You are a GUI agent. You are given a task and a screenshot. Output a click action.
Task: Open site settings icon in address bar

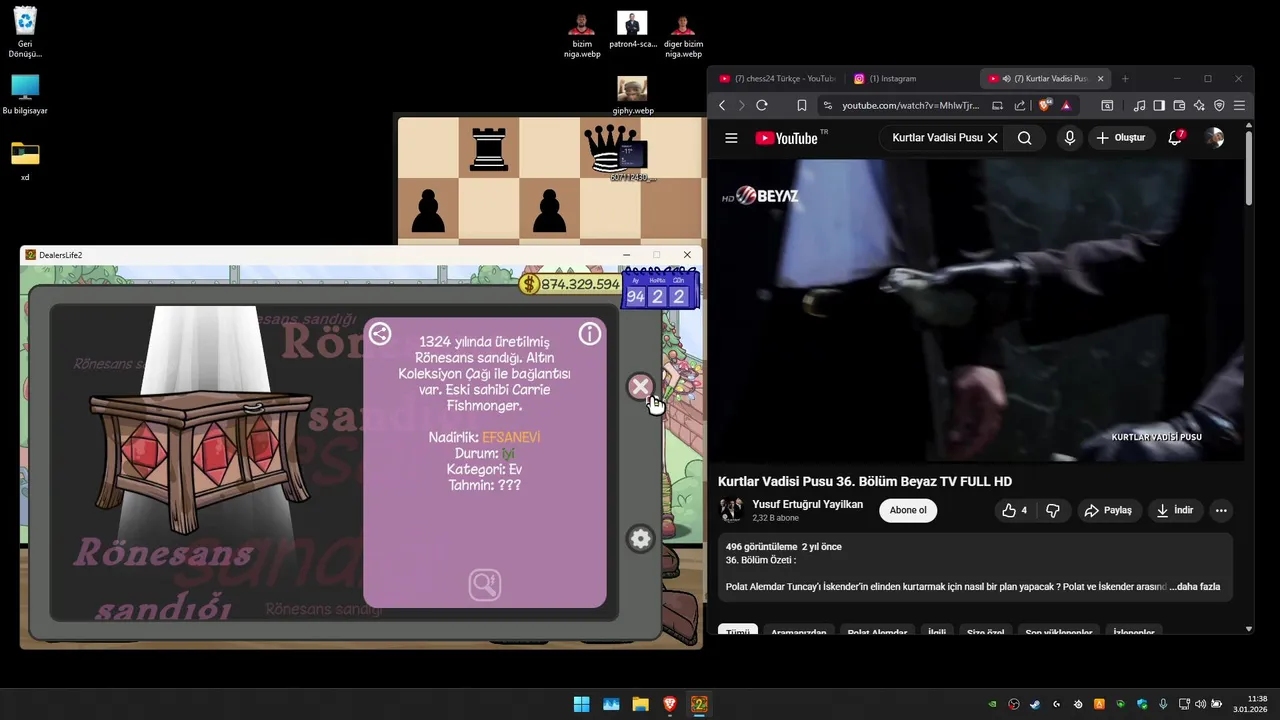point(827,105)
